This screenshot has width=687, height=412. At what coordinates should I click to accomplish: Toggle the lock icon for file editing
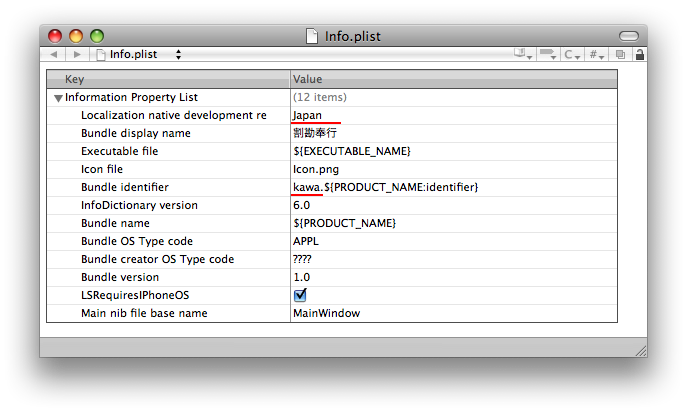pos(640,54)
